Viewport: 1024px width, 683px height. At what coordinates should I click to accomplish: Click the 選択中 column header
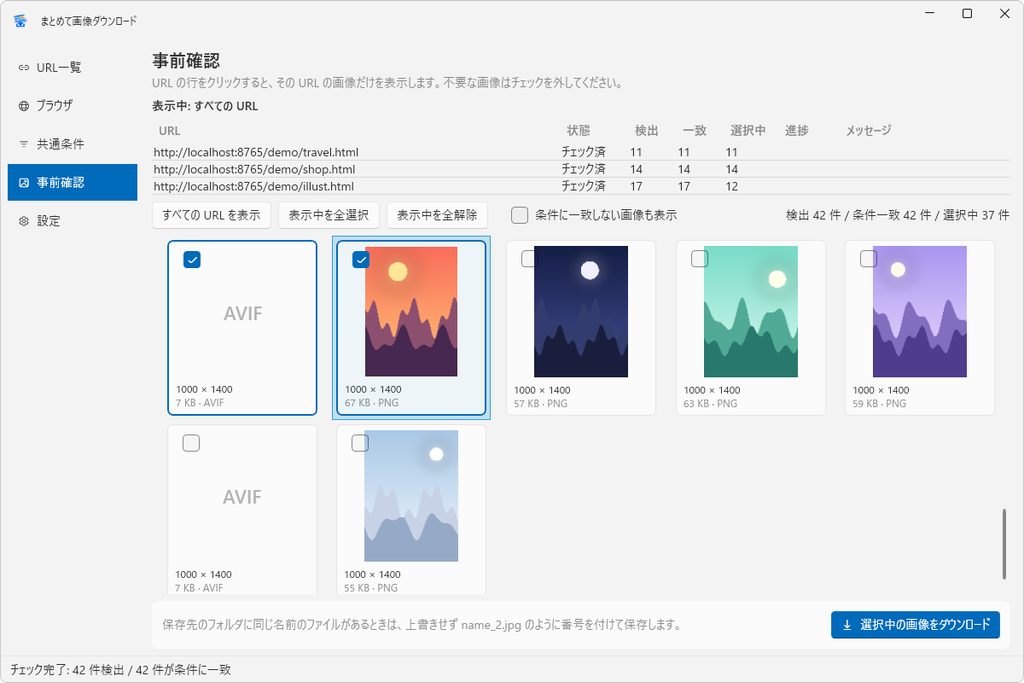[748, 131]
